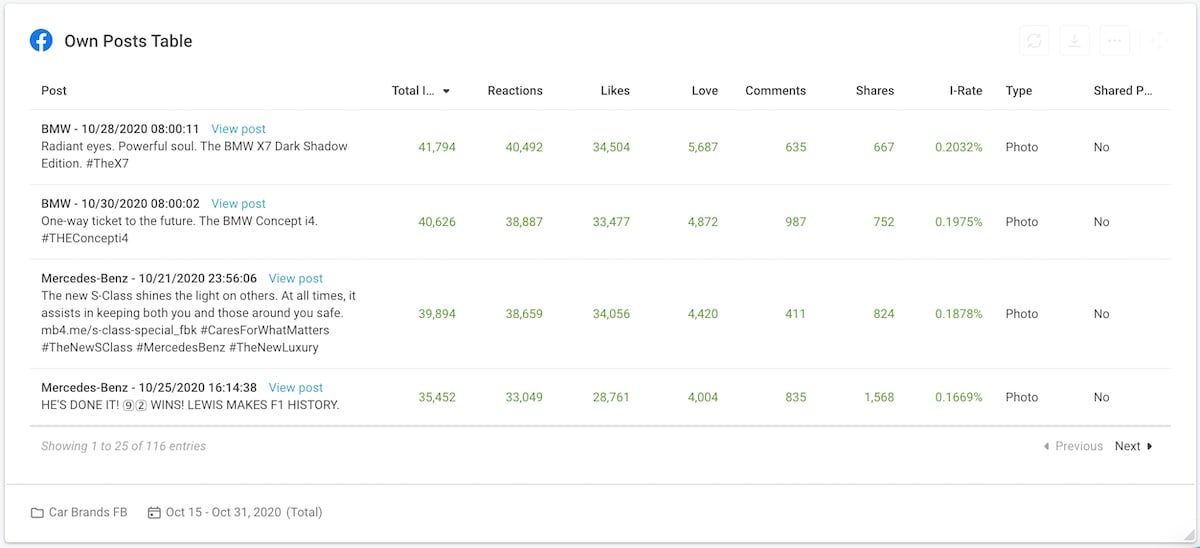This screenshot has height=548, width=1200.
Task: Click LEWIS MAKES F1 HISTORY post text
Action: [x=190, y=405]
